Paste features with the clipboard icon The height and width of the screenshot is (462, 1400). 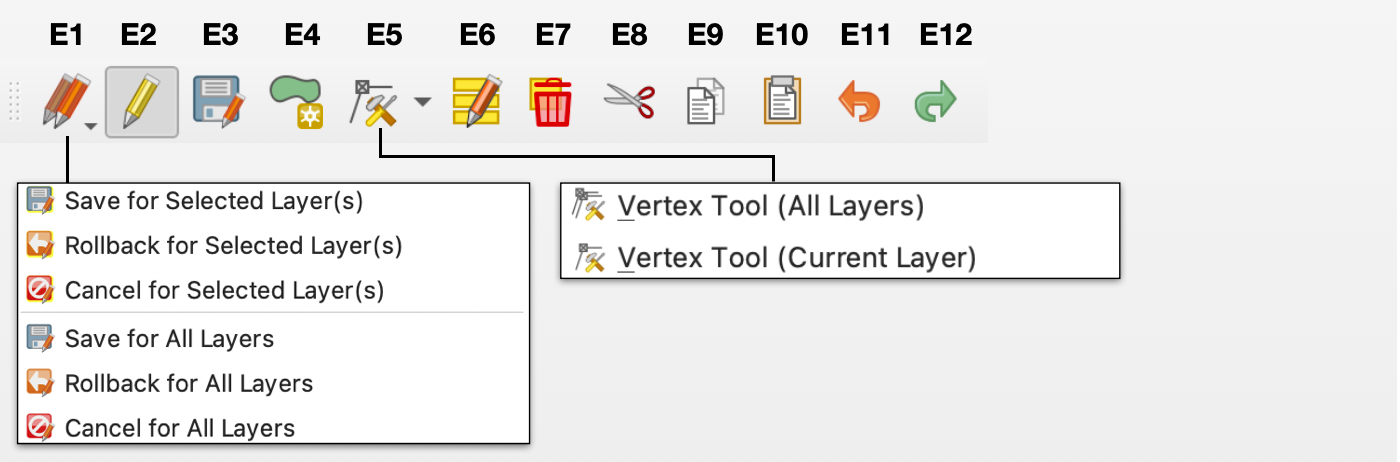pos(782,101)
